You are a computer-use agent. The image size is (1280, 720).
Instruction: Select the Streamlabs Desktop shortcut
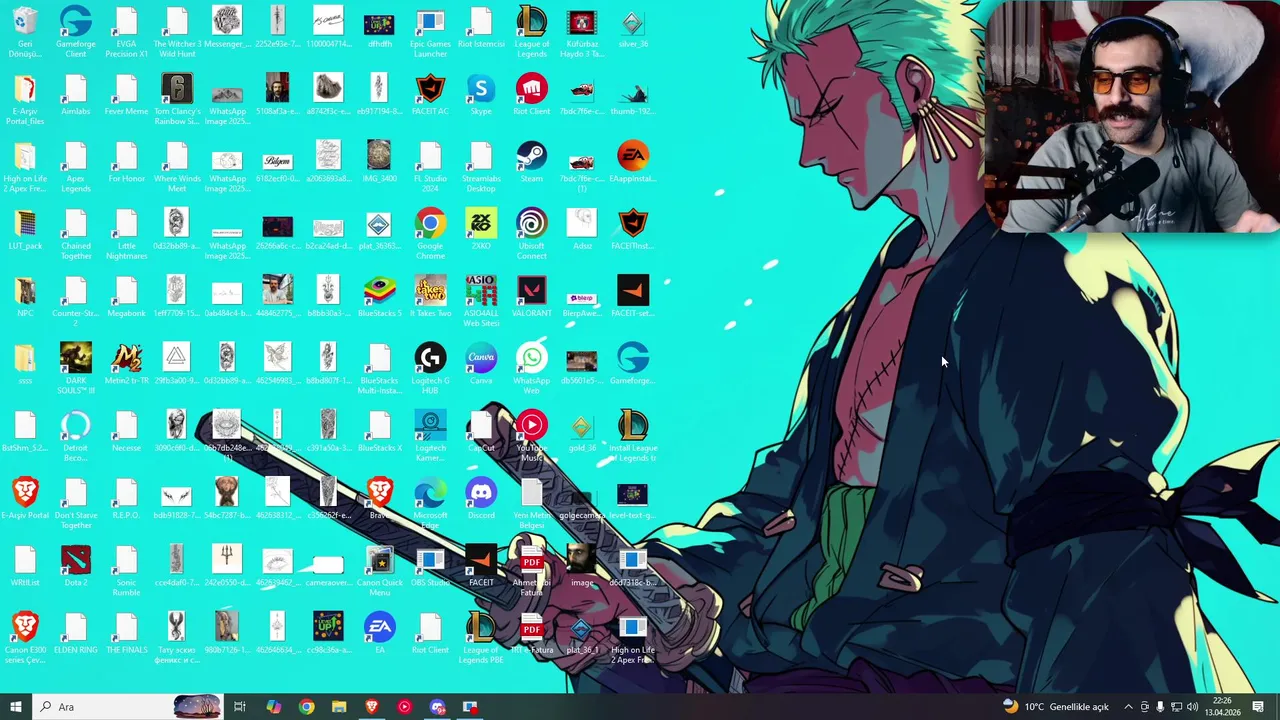point(481,166)
